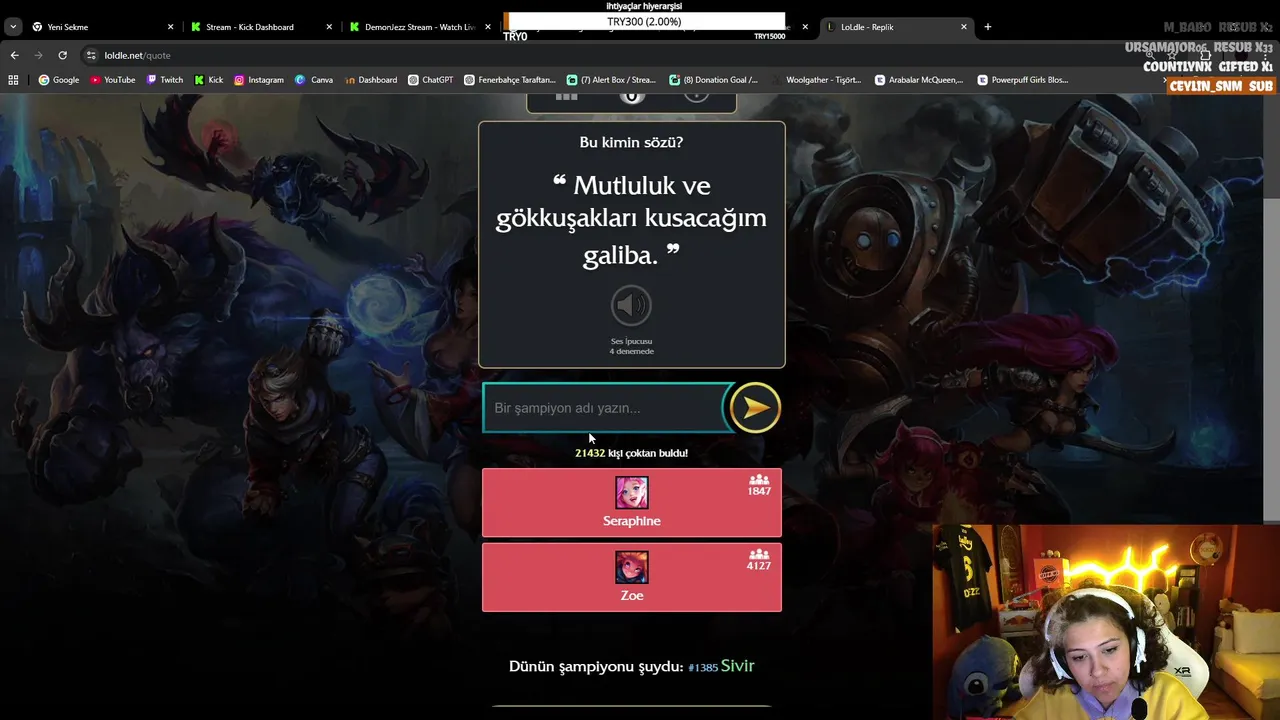
Task: Open the tab search dropdown
Action: (x=13, y=27)
